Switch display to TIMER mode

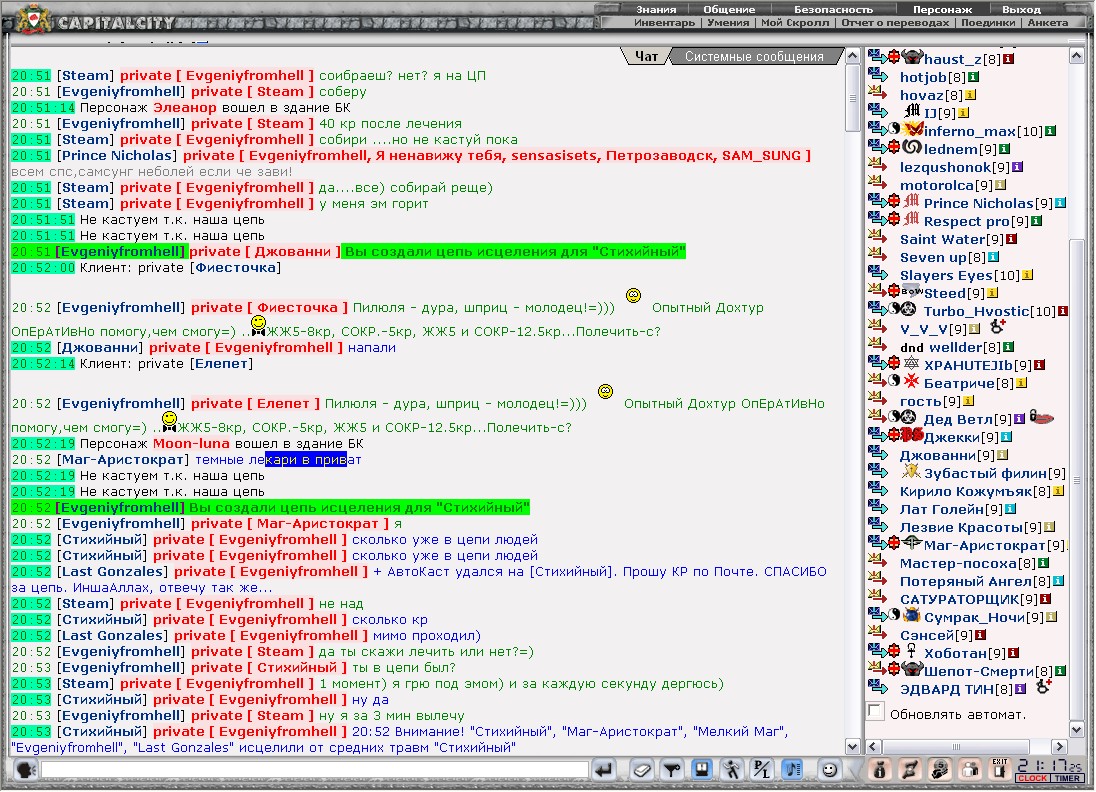[x=1067, y=777]
